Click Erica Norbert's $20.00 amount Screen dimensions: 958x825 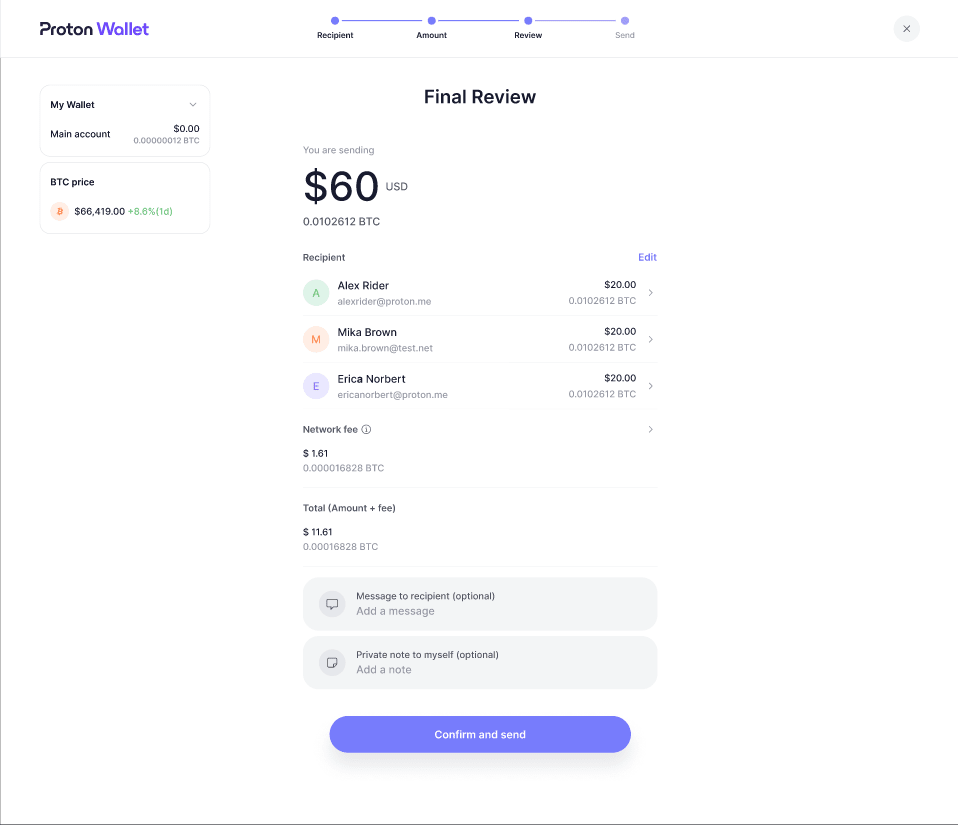(620, 378)
